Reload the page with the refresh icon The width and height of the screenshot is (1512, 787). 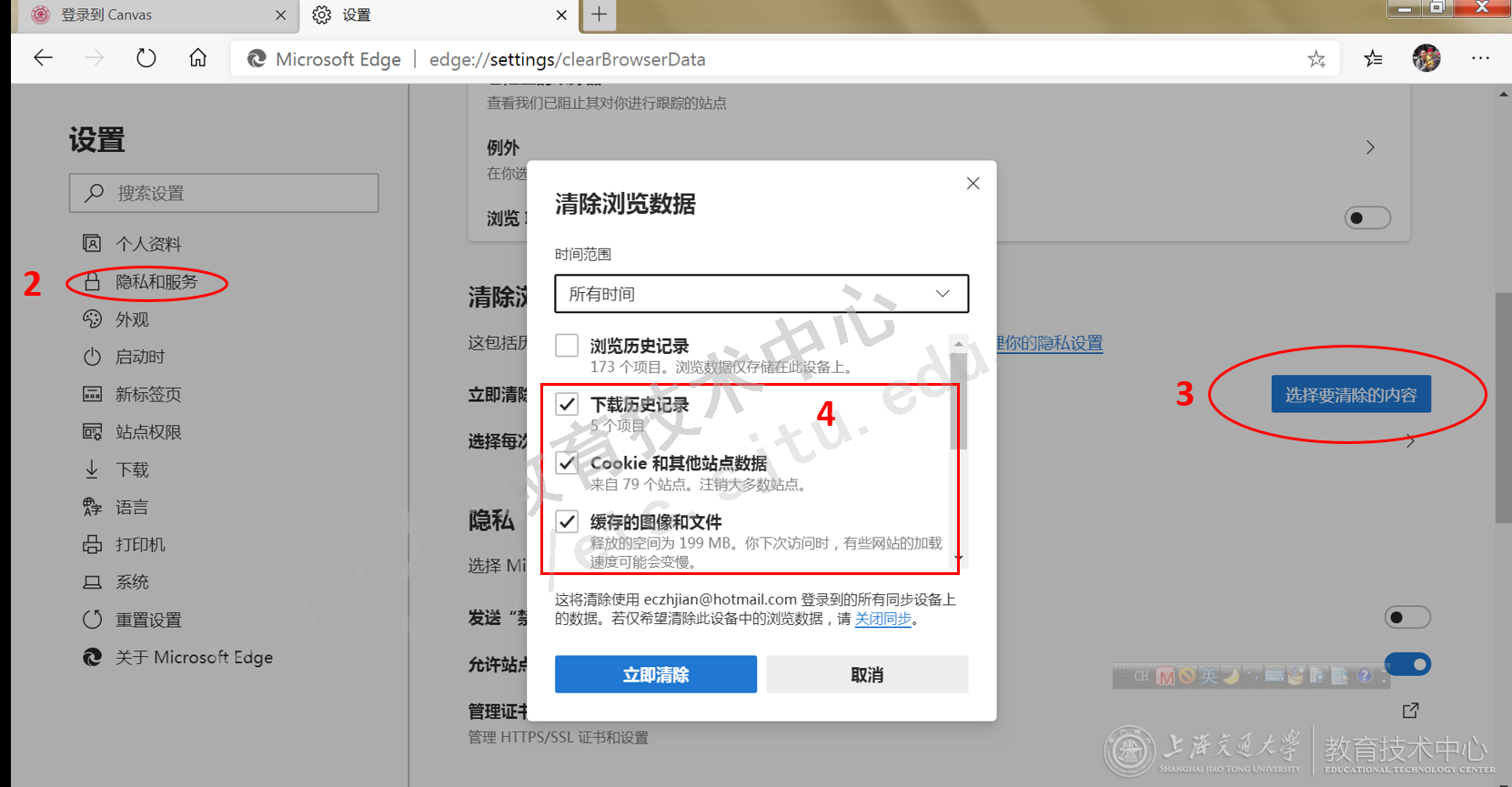[146, 59]
